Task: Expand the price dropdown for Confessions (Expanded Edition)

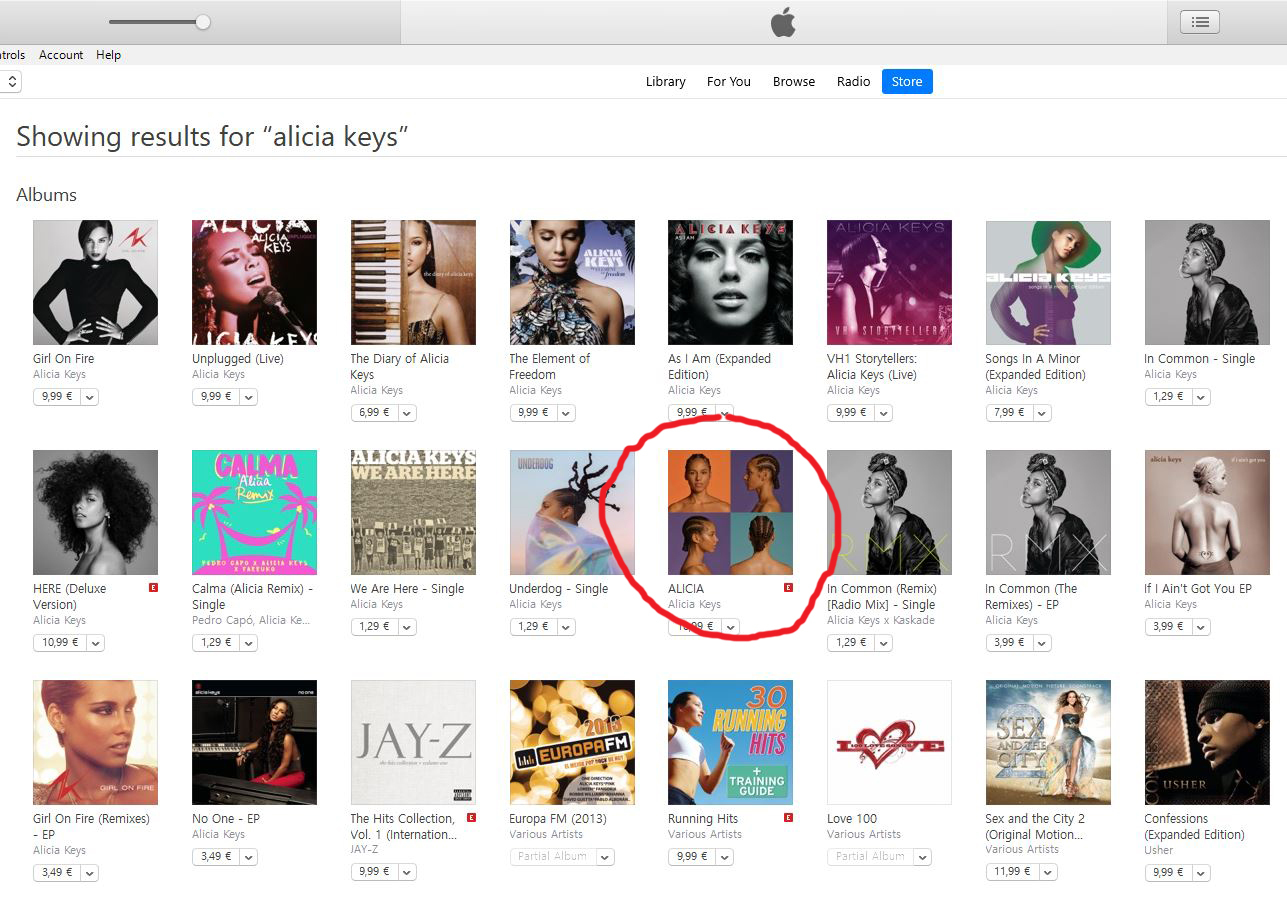Action: (x=1201, y=873)
